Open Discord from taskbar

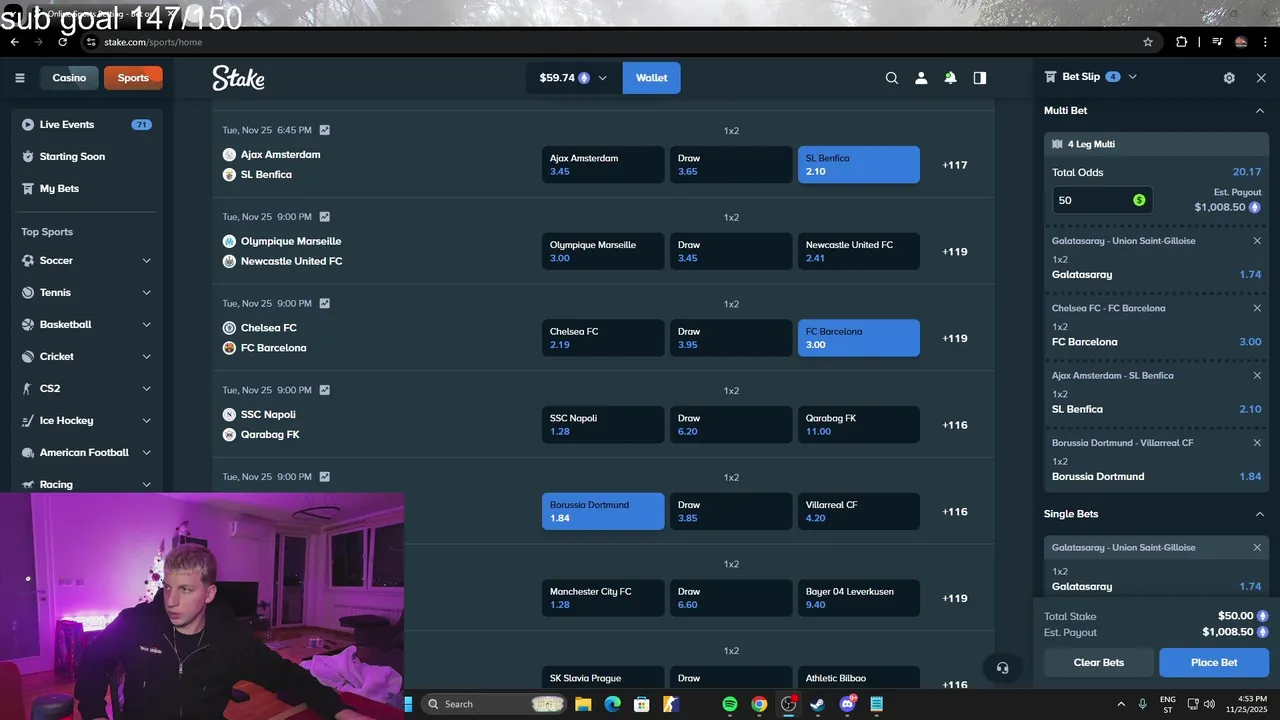847,704
